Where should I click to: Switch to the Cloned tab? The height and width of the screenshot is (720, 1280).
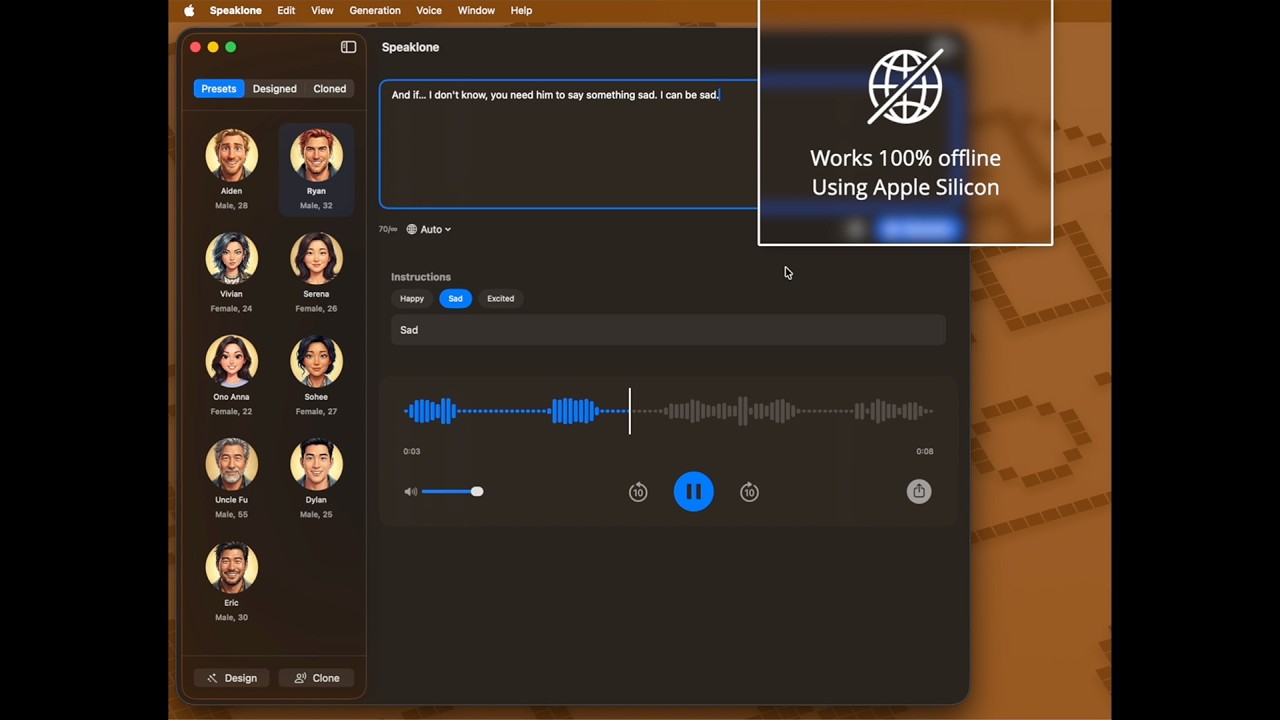pos(330,89)
